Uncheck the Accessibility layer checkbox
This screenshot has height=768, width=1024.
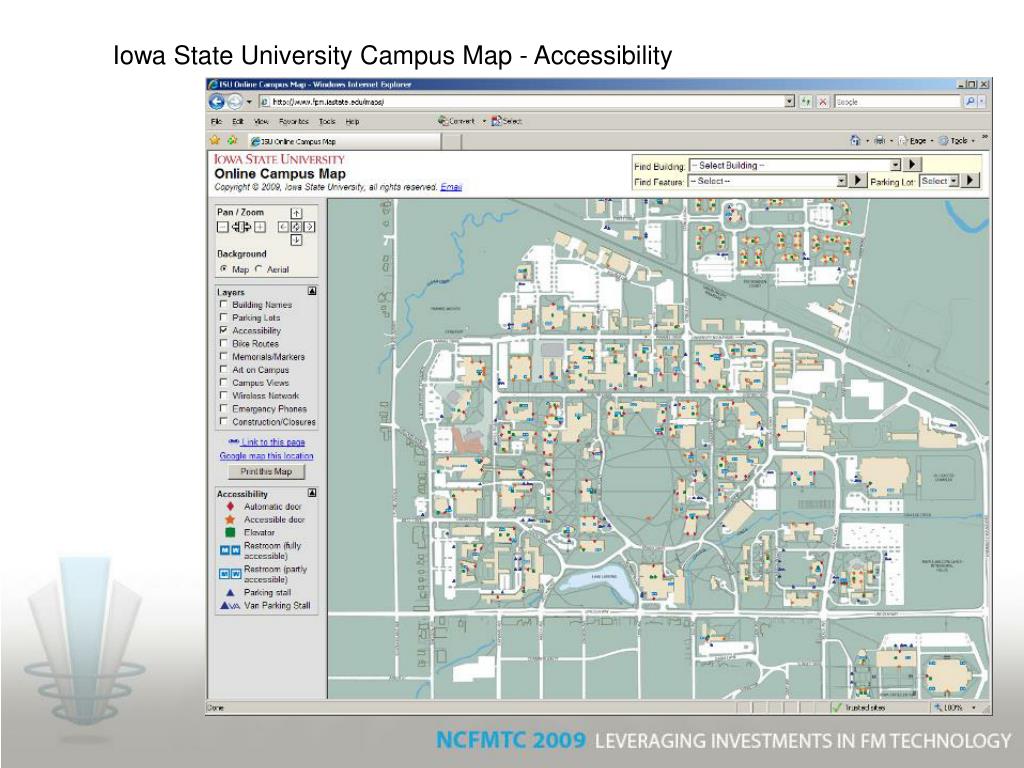point(223,330)
